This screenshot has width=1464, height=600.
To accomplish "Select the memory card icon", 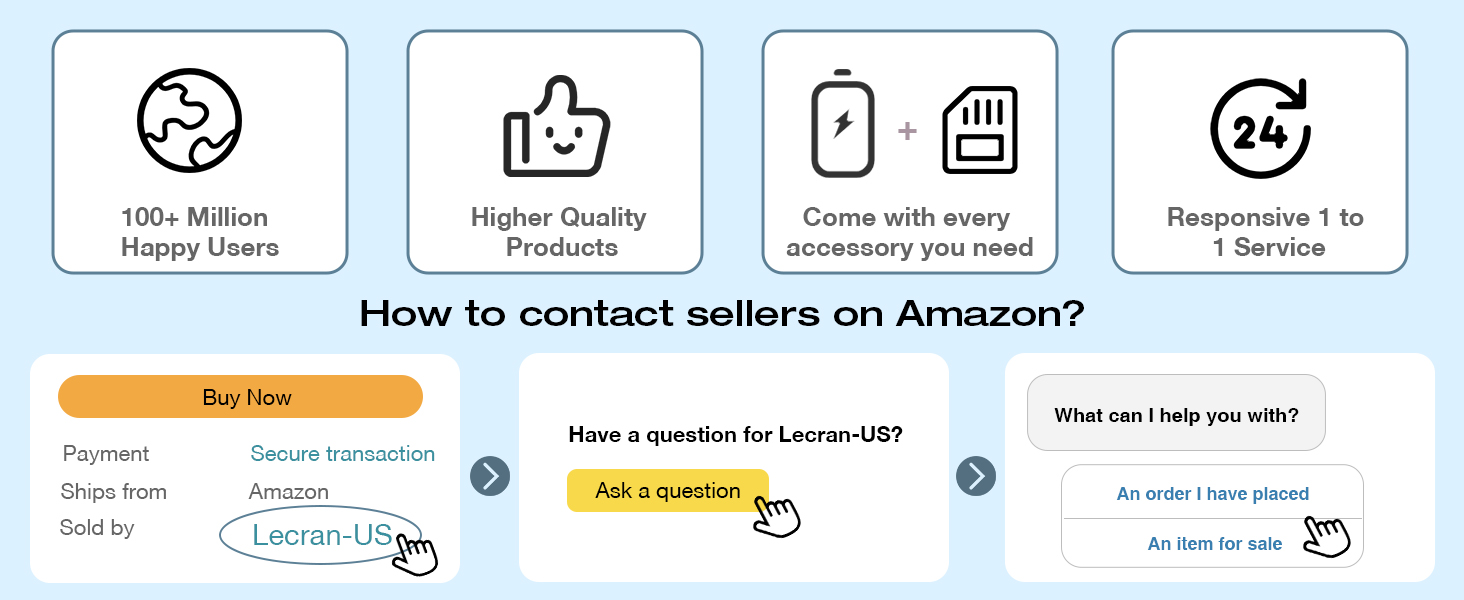I will 979,130.
